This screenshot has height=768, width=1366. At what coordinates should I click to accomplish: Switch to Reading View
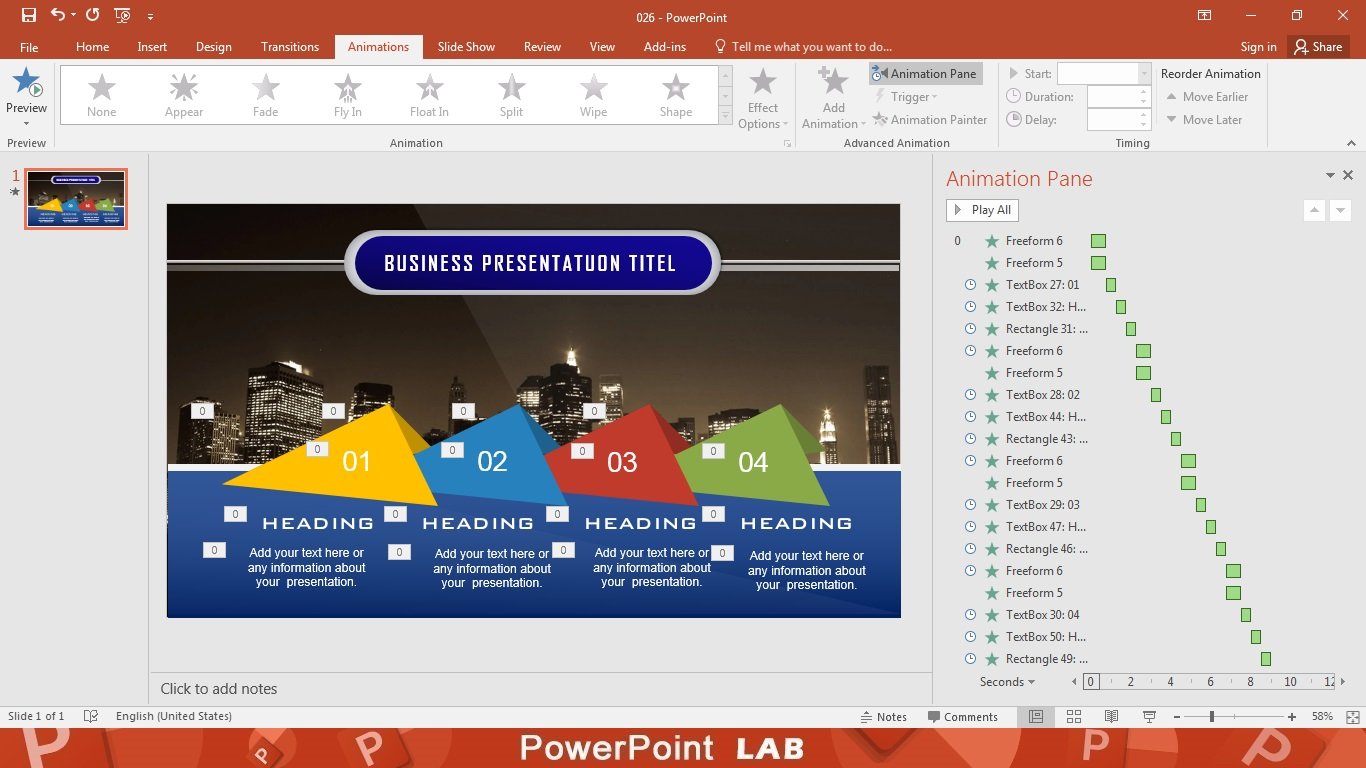(x=1111, y=717)
